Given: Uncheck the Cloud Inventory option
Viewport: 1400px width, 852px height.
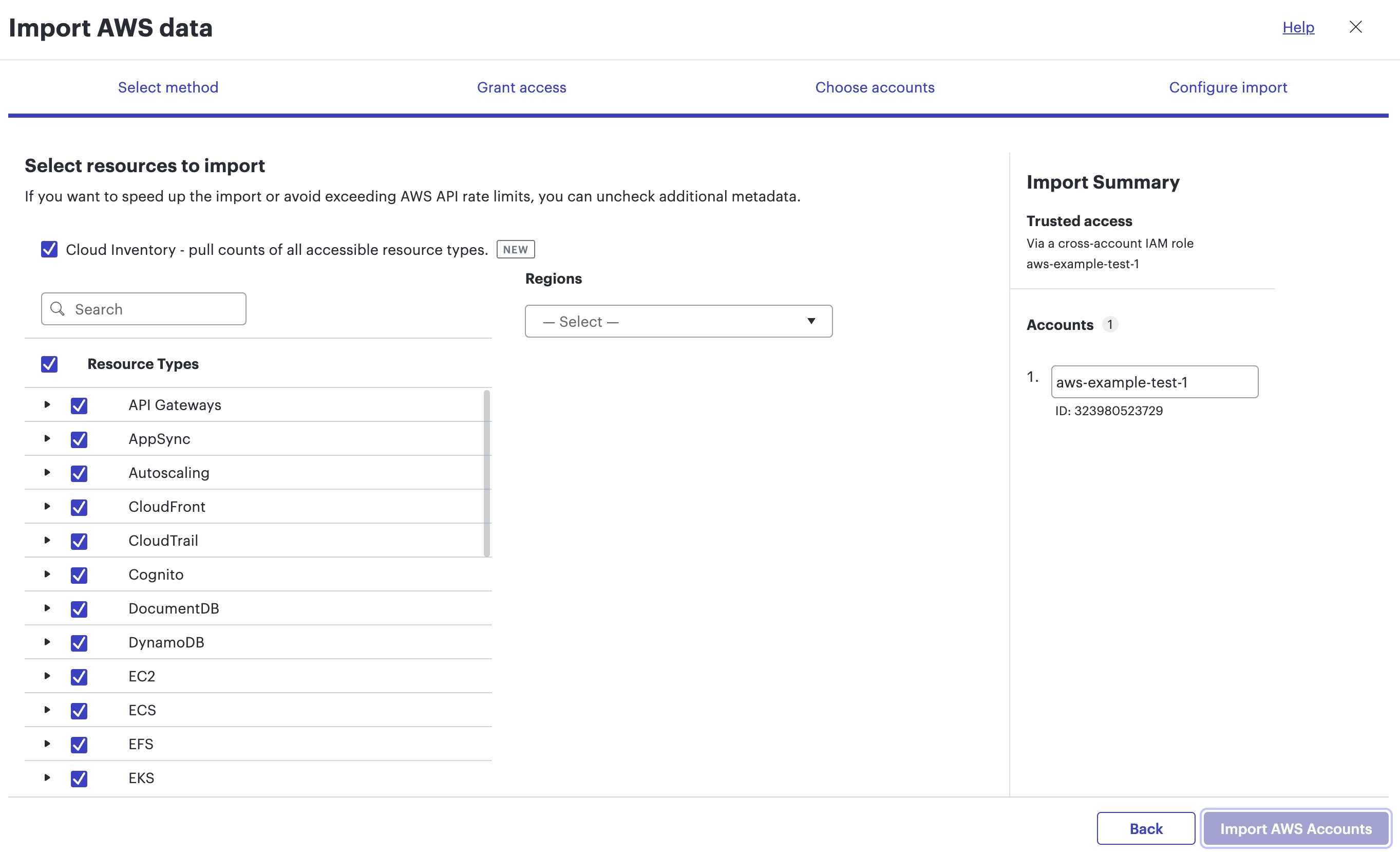Looking at the screenshot, I should (49, 249).
